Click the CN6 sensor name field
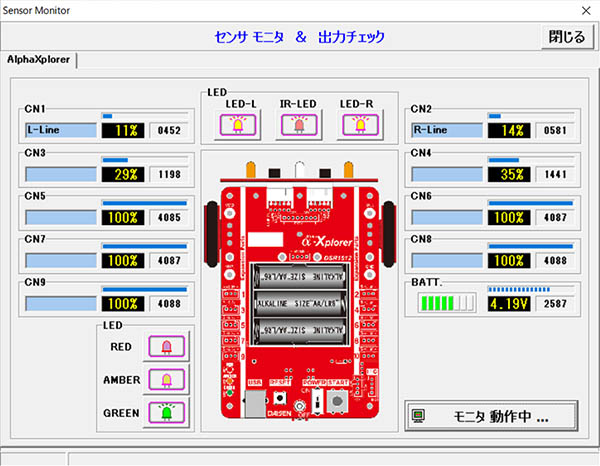The width and height of the screenshot is (600, 466). (x=447, y=217)
